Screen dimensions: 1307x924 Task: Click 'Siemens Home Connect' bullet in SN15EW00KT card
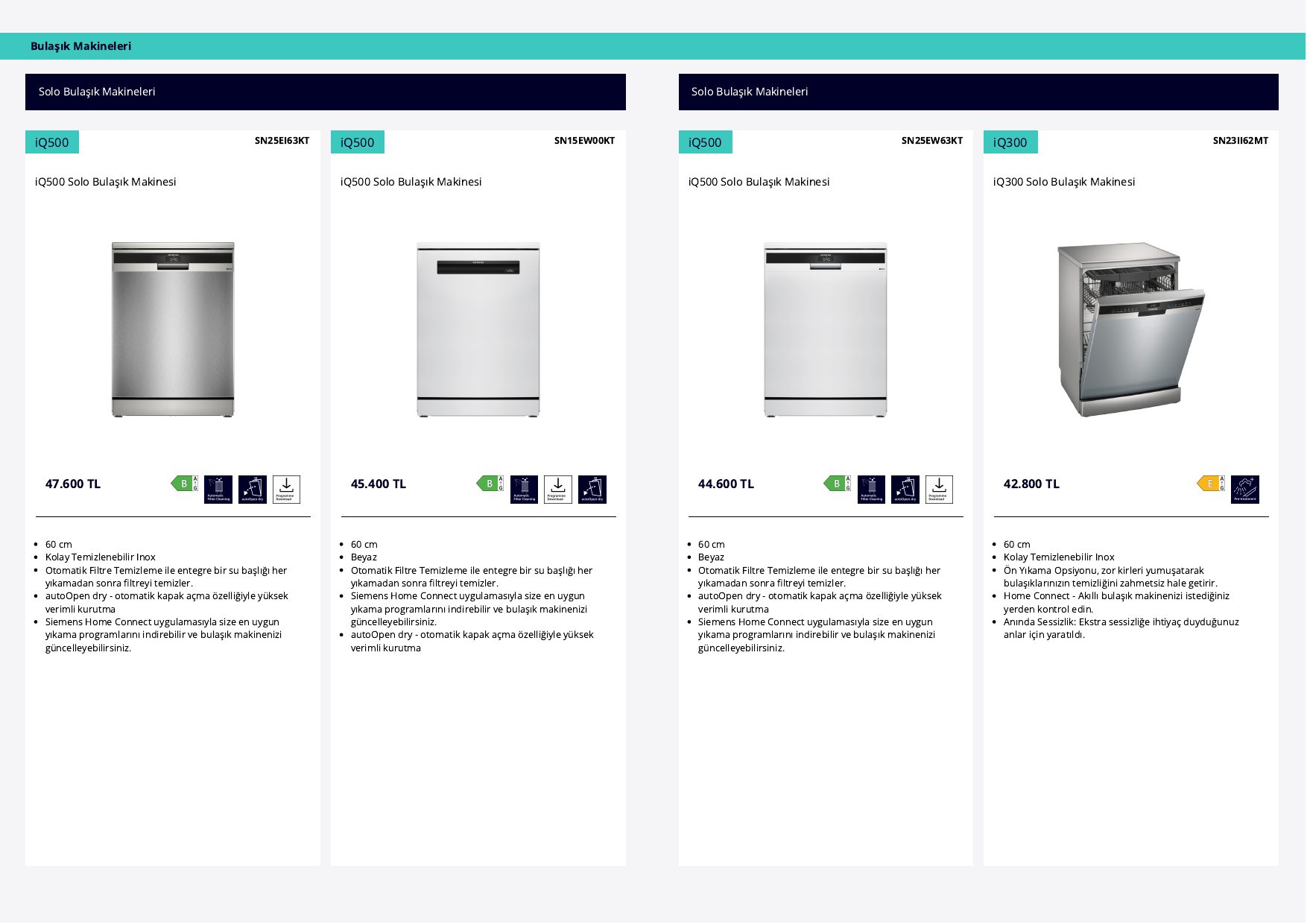[469, 609]
